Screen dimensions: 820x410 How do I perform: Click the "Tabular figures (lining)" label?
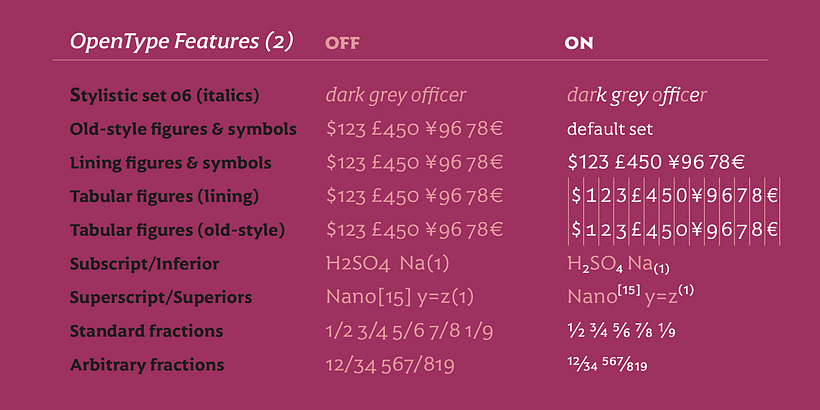pyautogui.click(x=165, y=196)
